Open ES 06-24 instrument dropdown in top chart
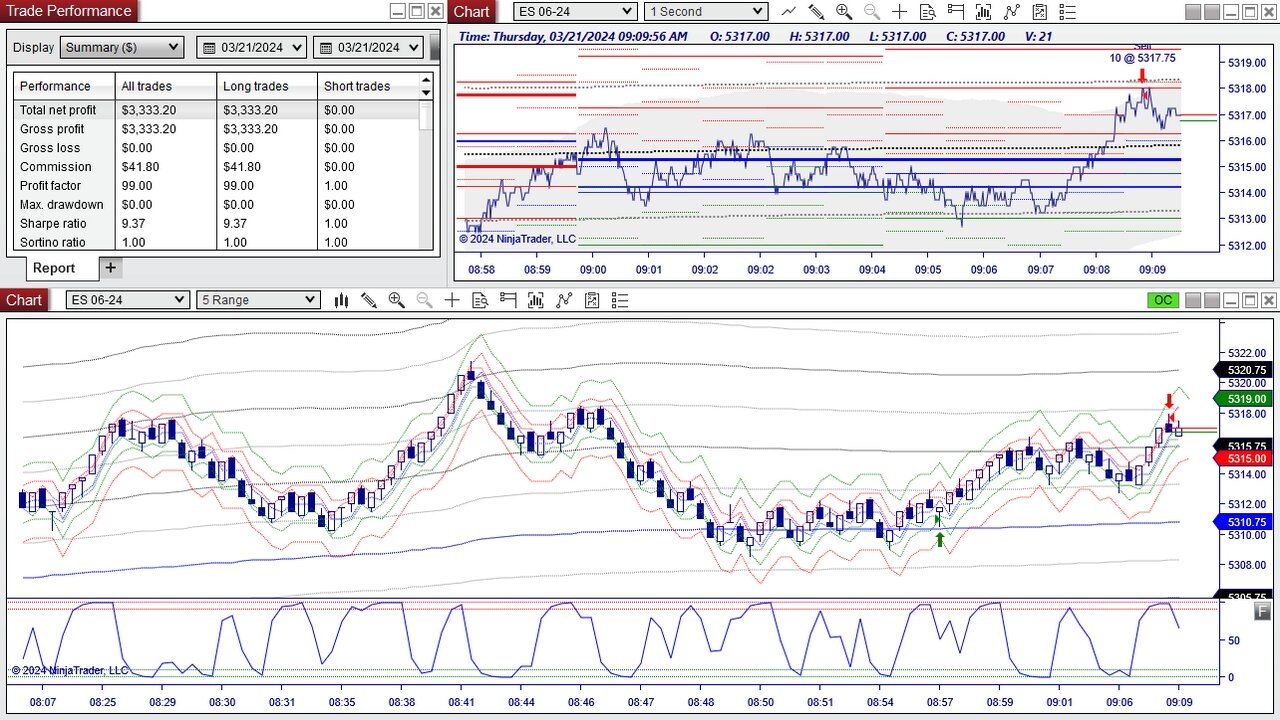This screenshot has width=1280, height=720. point(575,11)
